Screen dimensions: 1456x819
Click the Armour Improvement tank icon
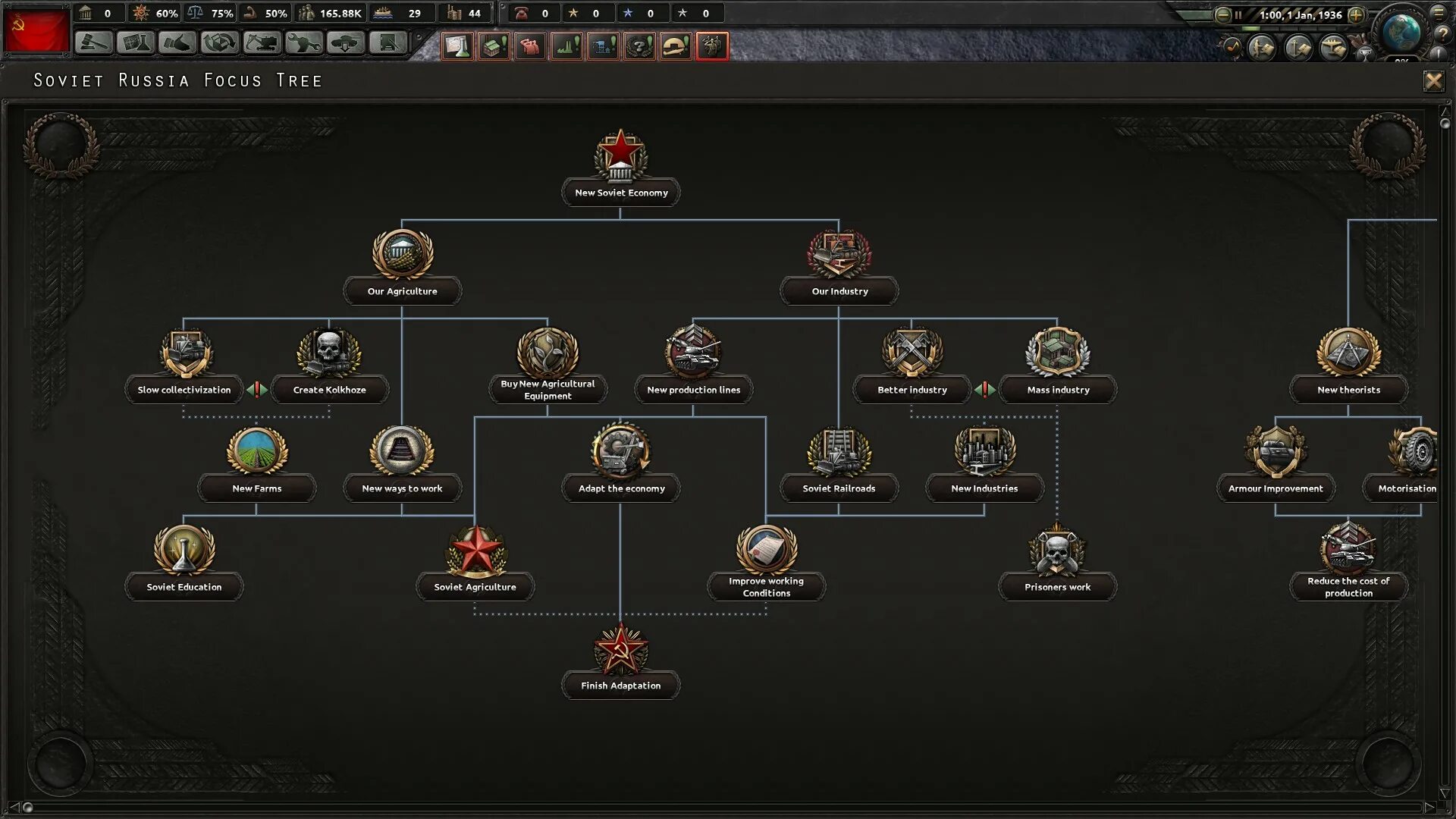[x=1276, y=450]
